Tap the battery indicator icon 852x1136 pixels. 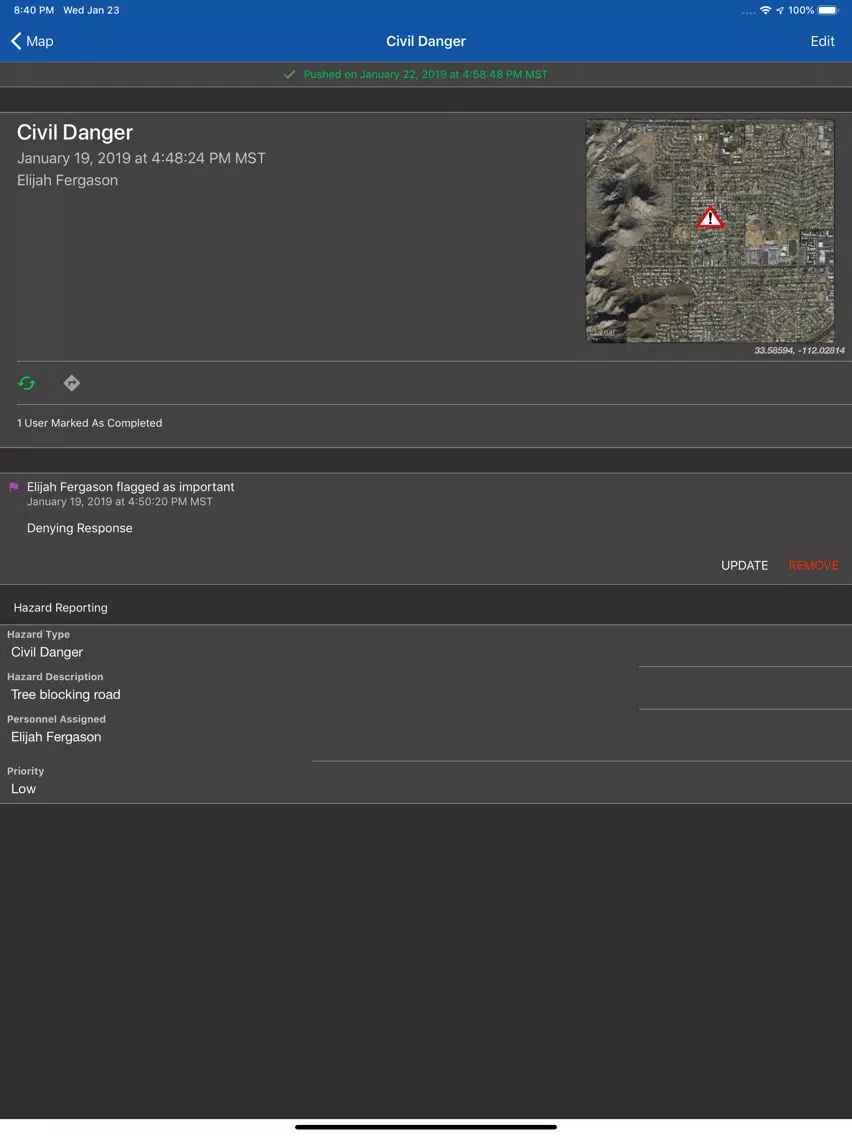tap(828, 10)
